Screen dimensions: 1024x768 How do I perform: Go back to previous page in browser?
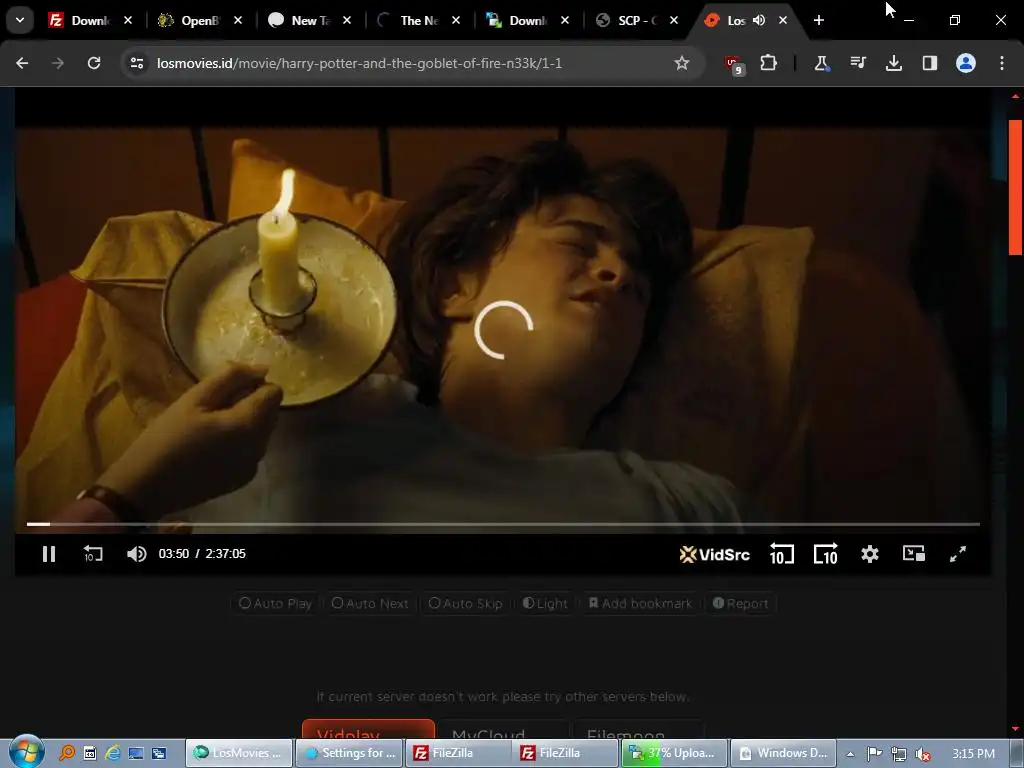[22, 63]
